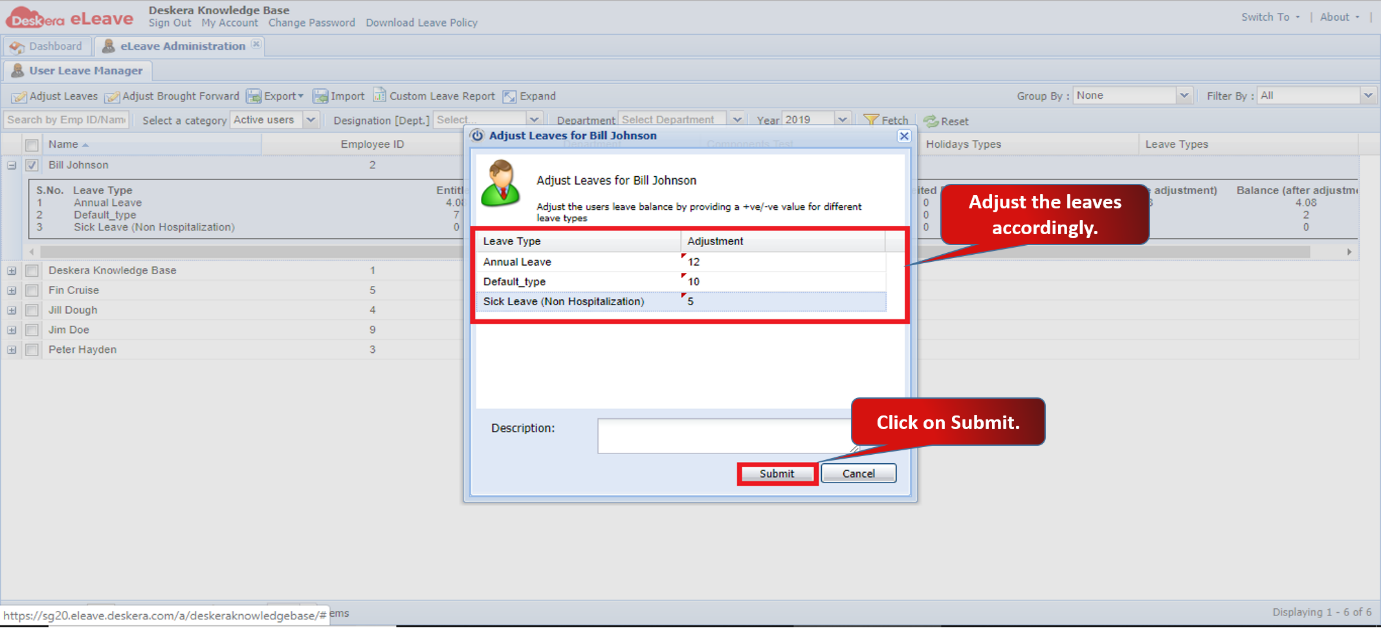
Task: Switch to the Dashboard tab
Action: pyautogui.click(x=46, y=46)
